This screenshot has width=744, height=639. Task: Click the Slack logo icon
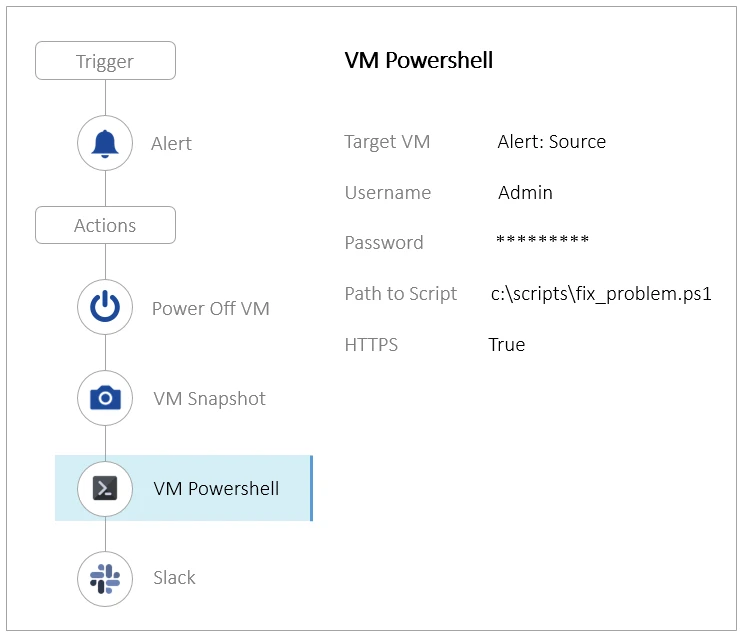105,578
